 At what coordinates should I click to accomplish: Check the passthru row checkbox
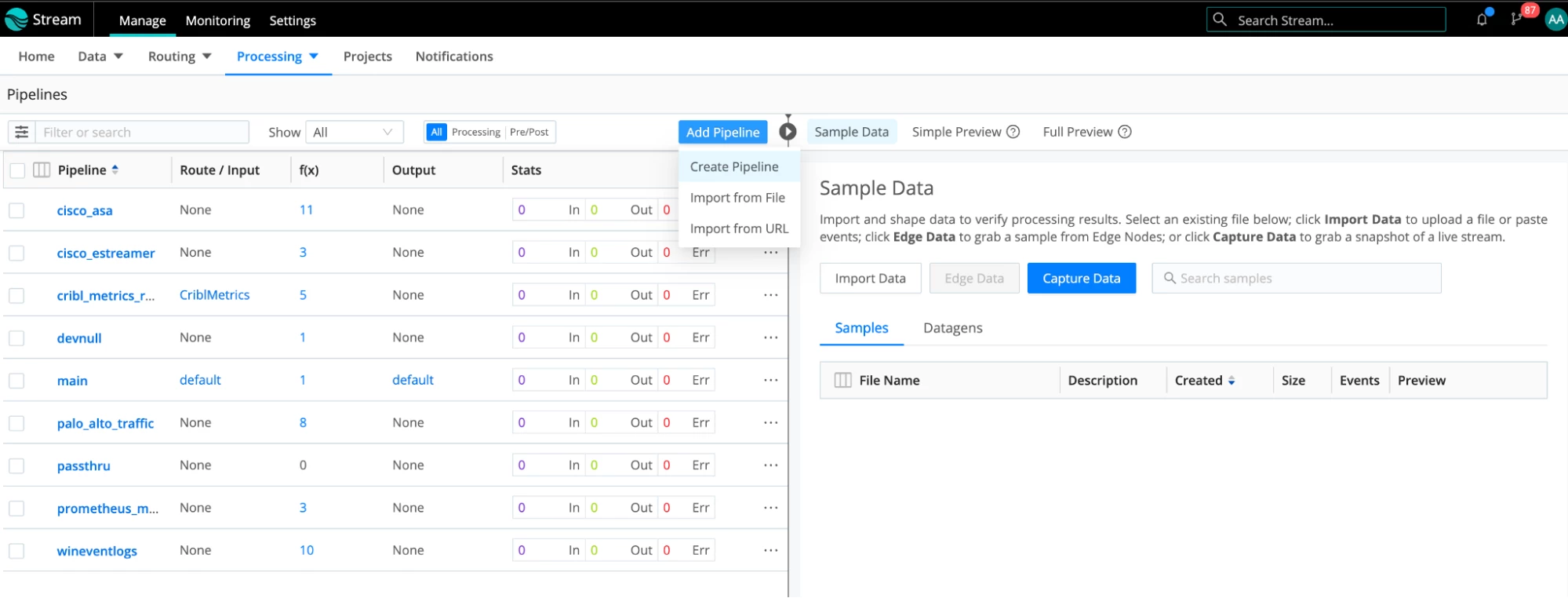[x=16, y=465]
